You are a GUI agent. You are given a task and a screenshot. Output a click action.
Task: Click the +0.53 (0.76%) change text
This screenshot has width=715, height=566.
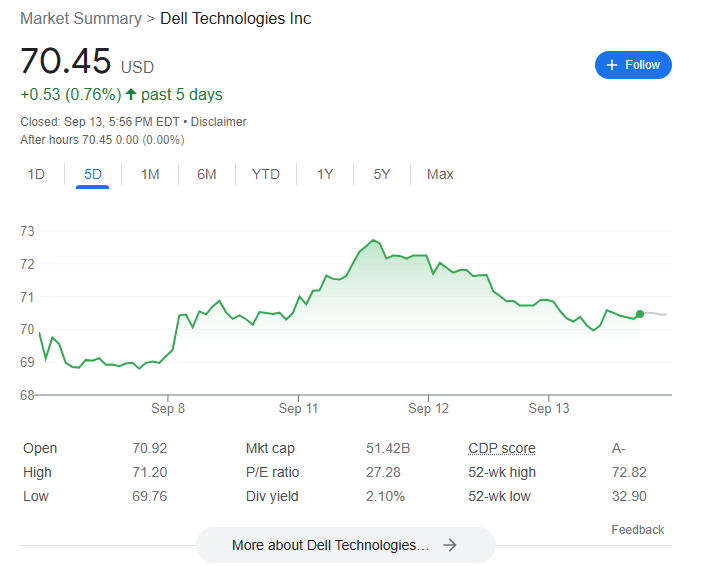[71, 94]
